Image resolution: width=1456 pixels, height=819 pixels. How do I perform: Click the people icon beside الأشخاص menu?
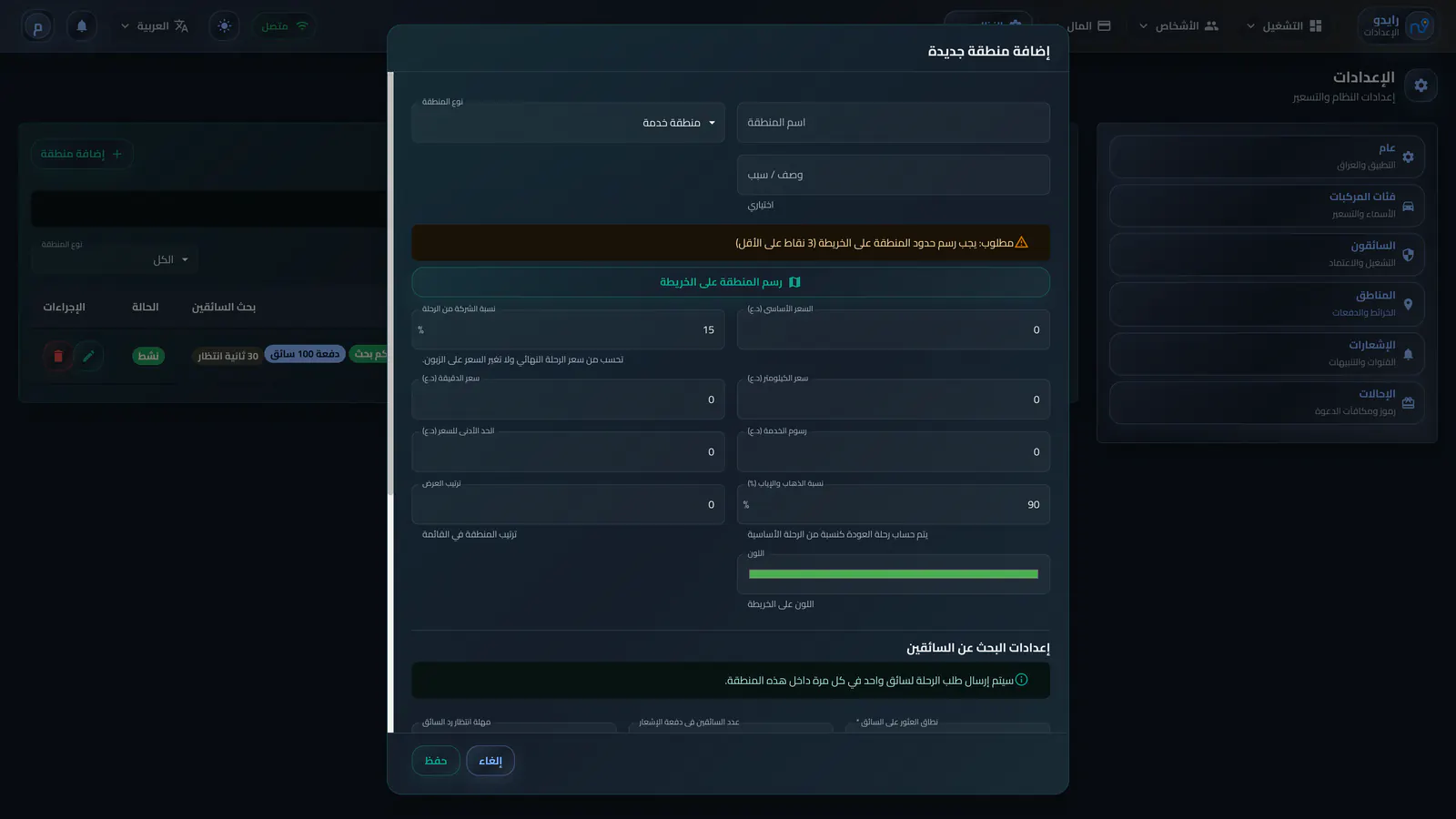click(x=1211, y=26)
